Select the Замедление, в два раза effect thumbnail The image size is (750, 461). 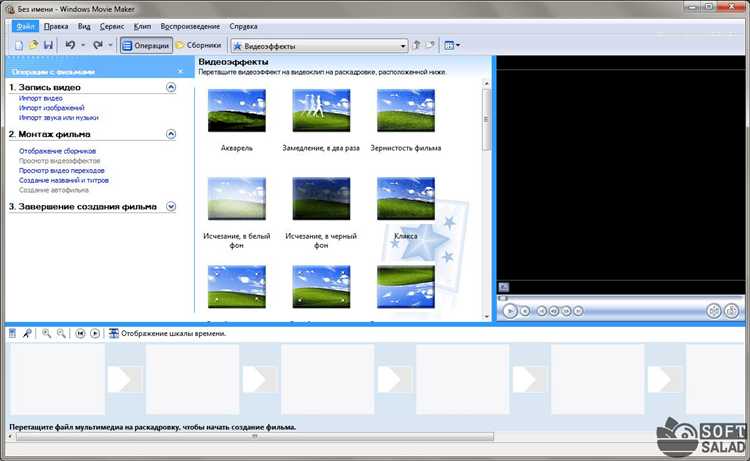321,110
